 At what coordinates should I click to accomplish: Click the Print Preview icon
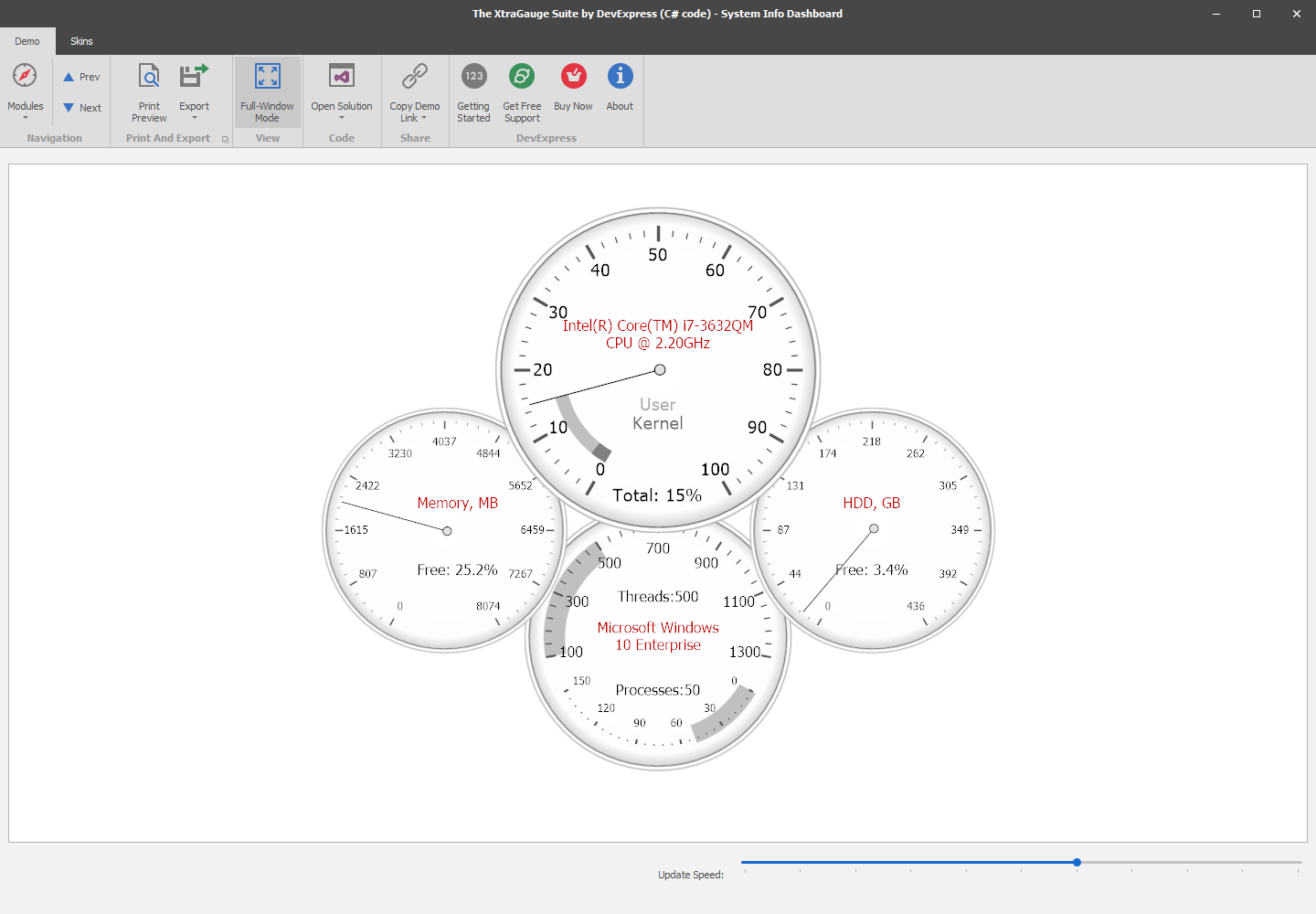click(148, 77)
